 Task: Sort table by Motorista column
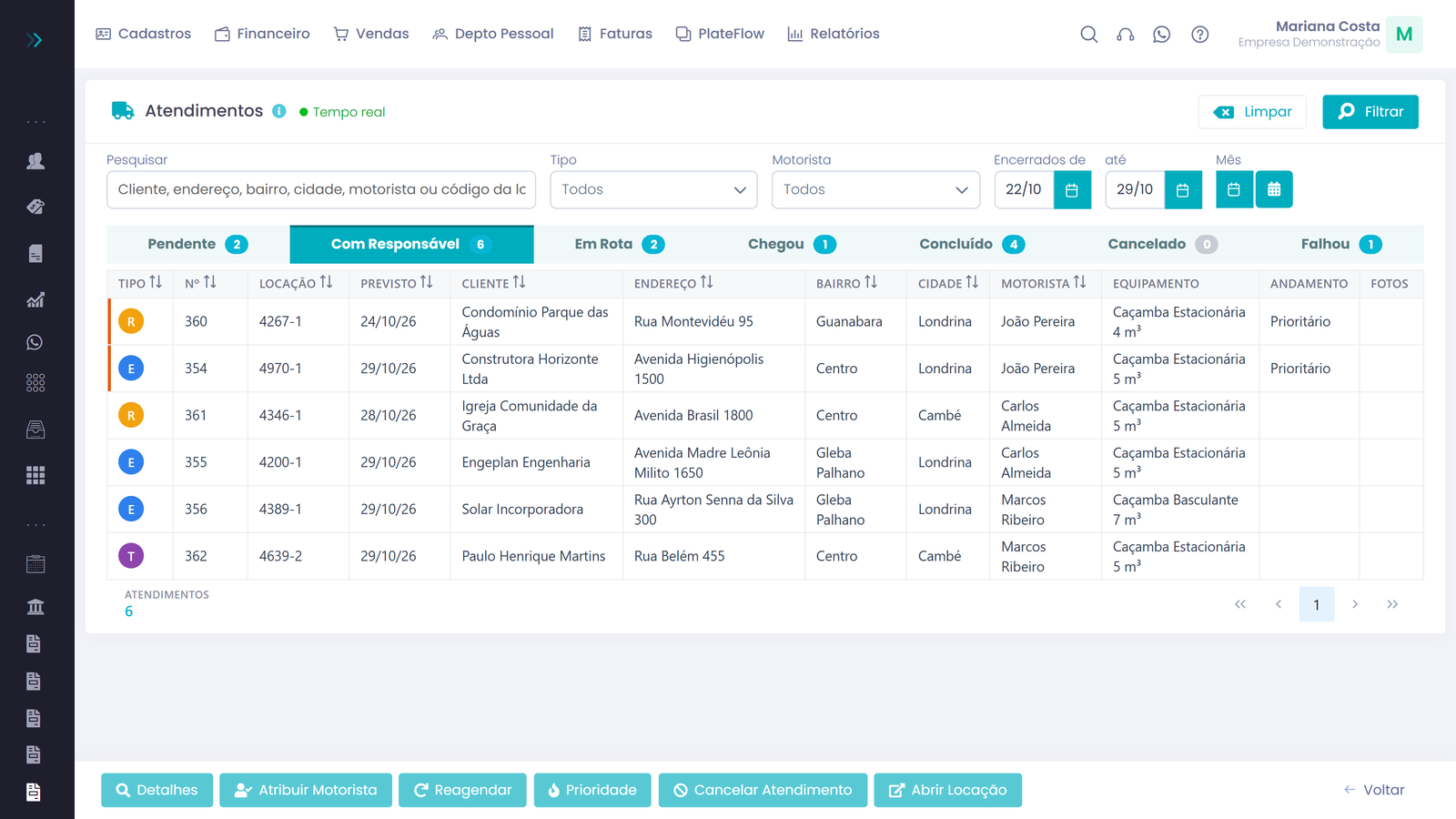click(1044, 283)
